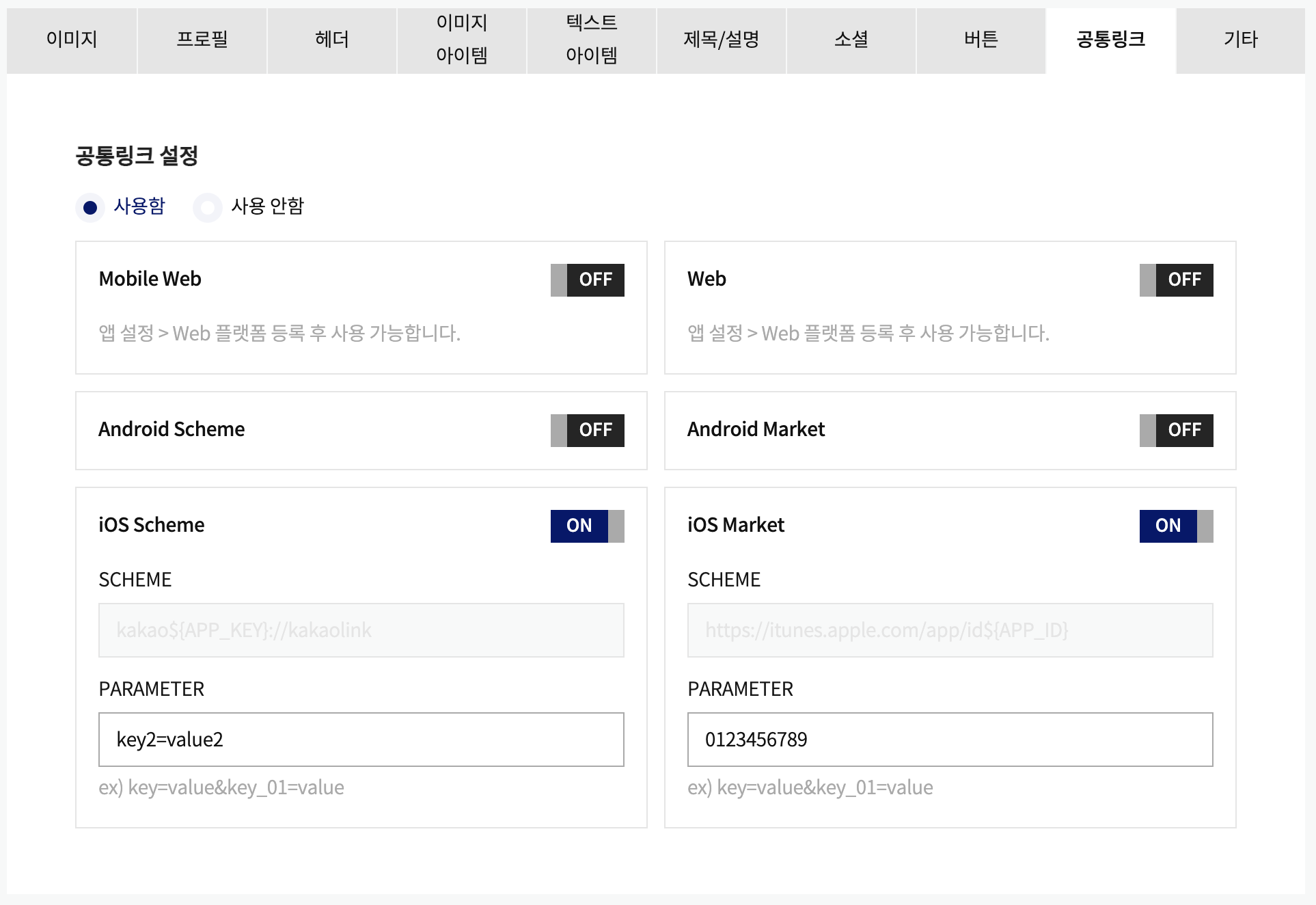
Task: Select the 사용함 radio button
Action: 90,207
